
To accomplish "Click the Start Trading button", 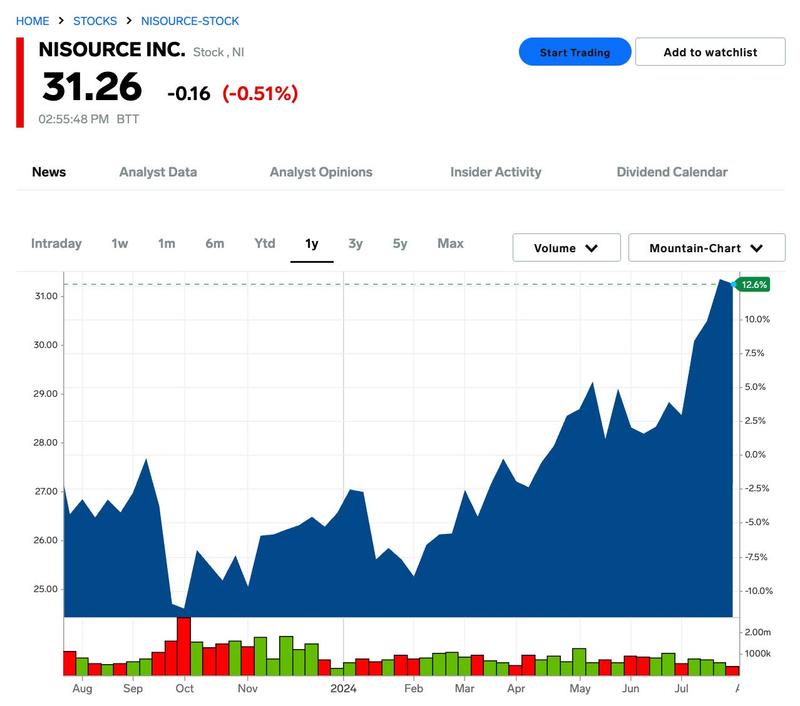I will tap(575, 52).
